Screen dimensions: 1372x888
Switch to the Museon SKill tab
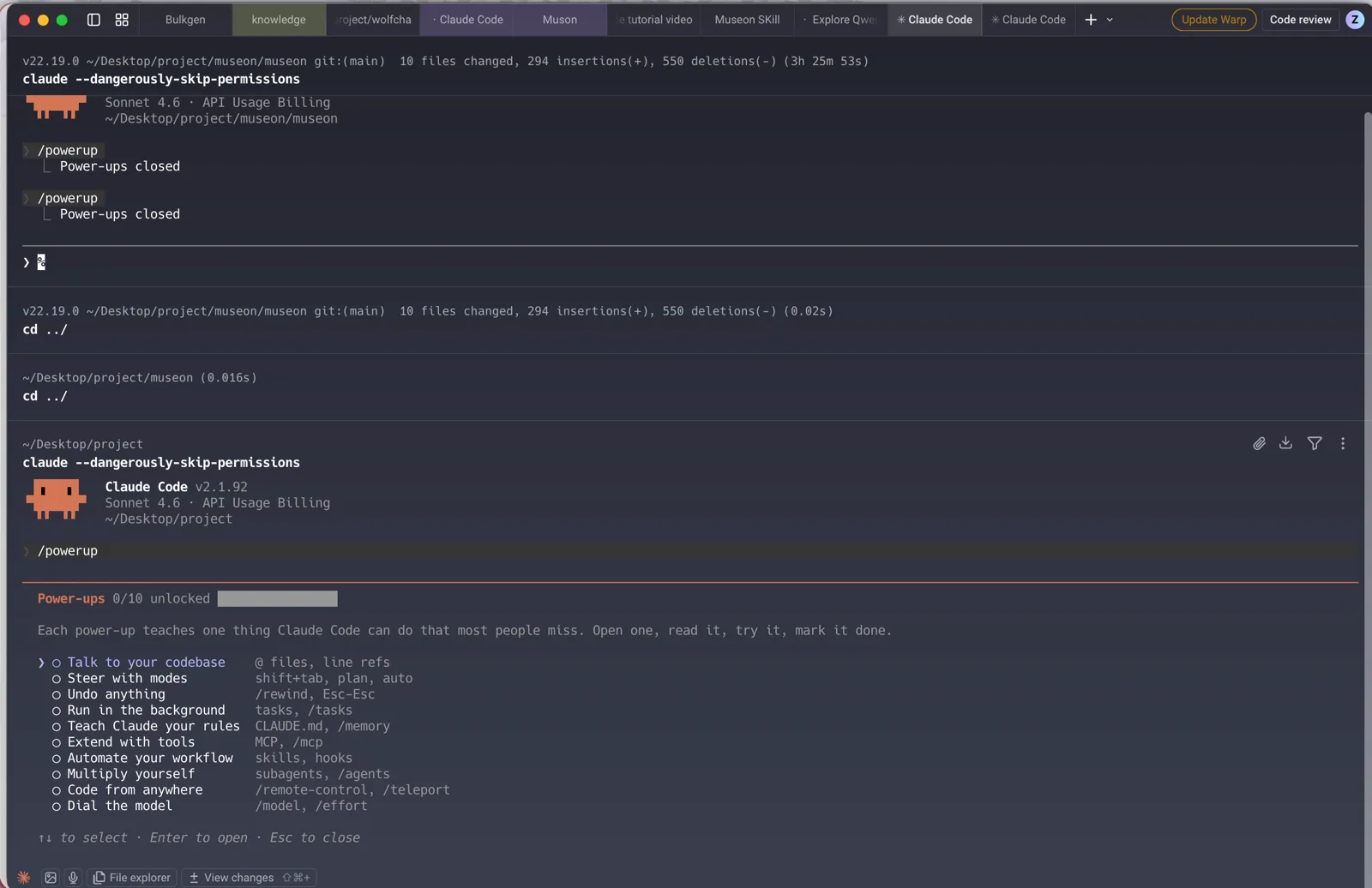[748, 20]
